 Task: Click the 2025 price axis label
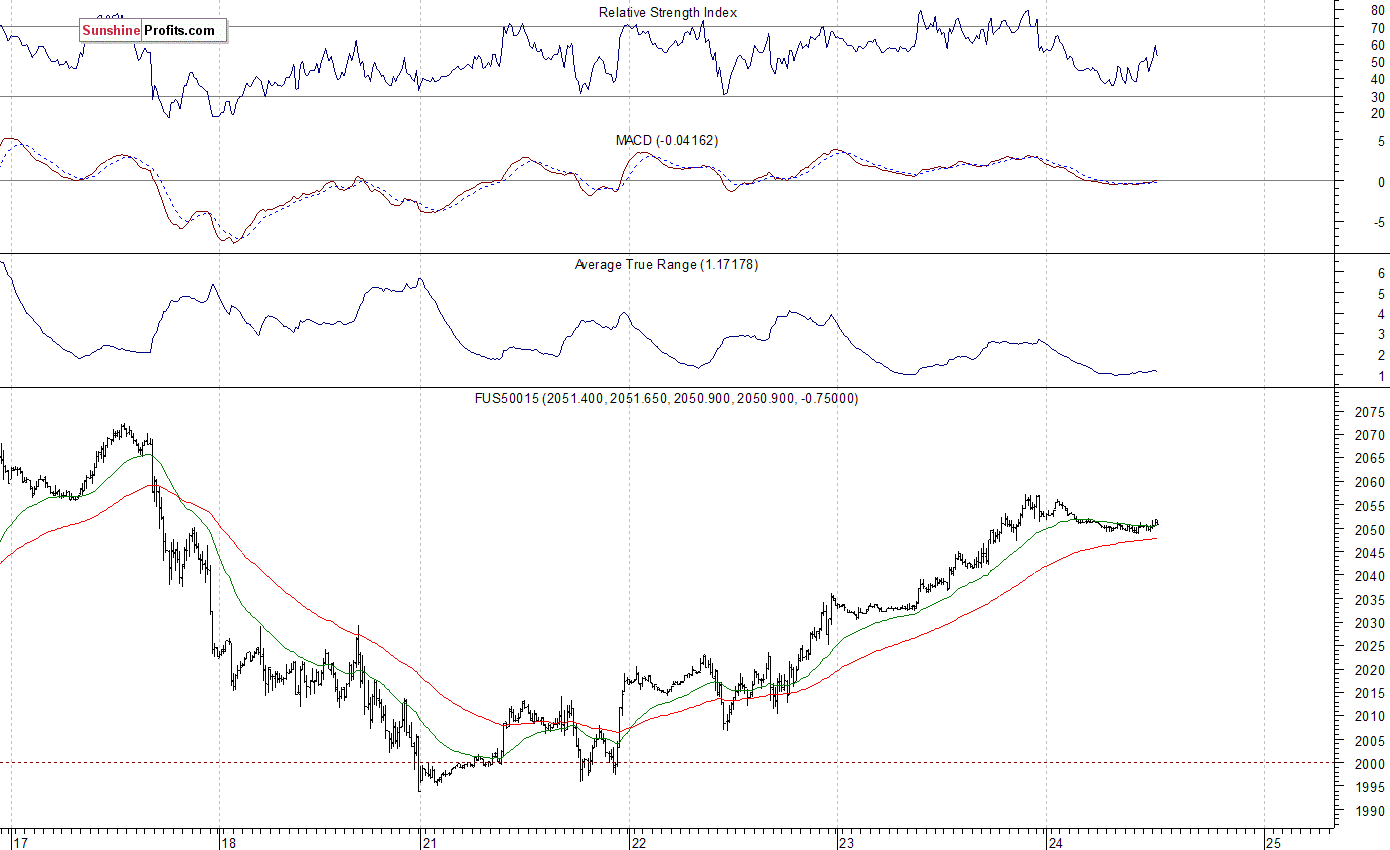1370,647
